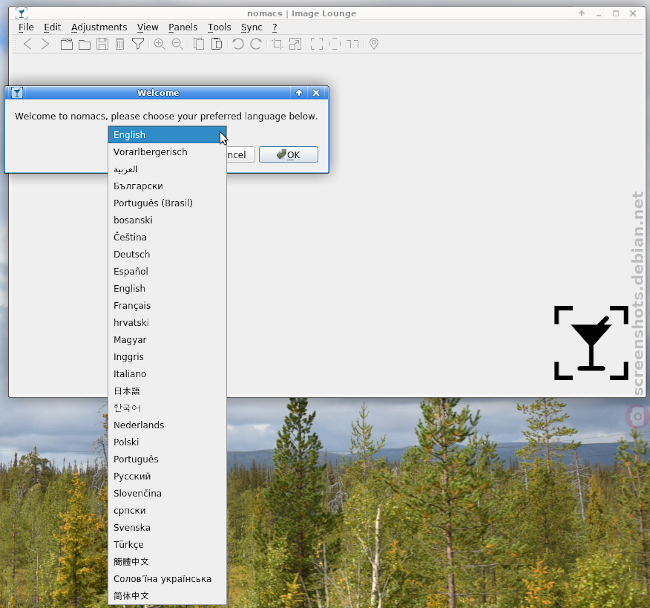Open the Panels menu
This screenshot has width=650, height=608.
183,27
